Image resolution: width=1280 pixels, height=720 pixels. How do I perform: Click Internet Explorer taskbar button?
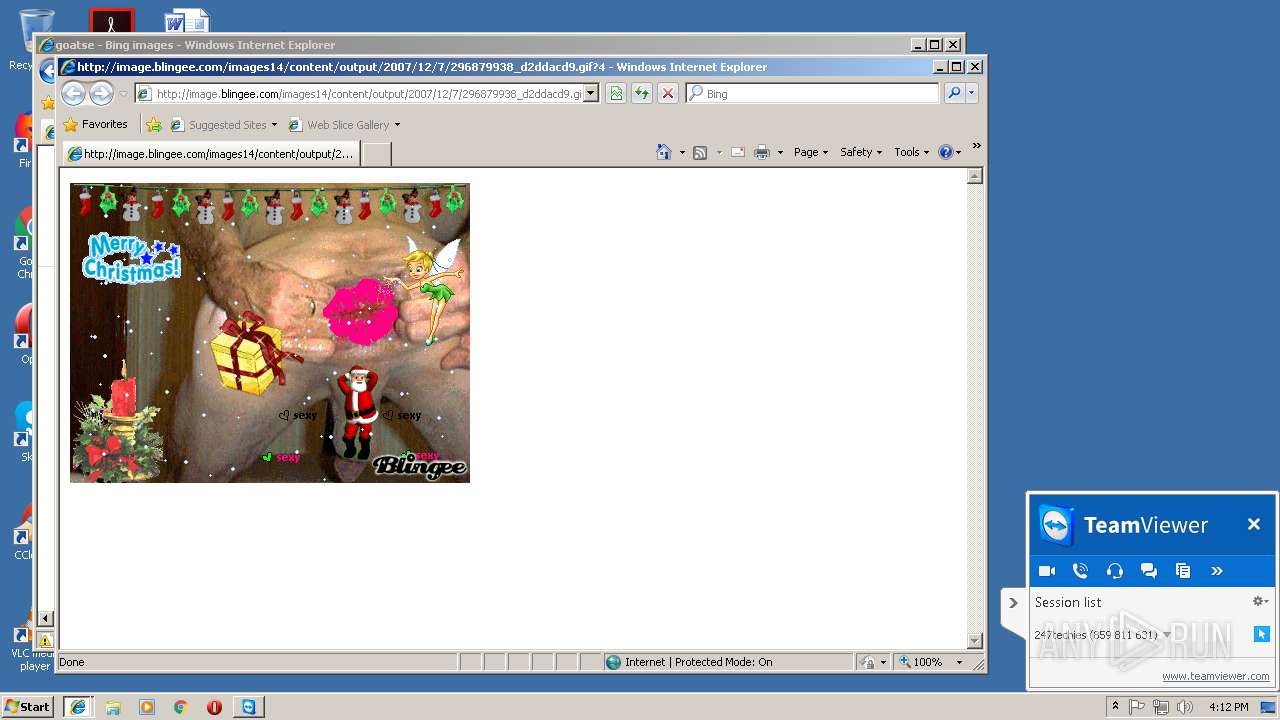pyautogui.click(x=77, y=707)
